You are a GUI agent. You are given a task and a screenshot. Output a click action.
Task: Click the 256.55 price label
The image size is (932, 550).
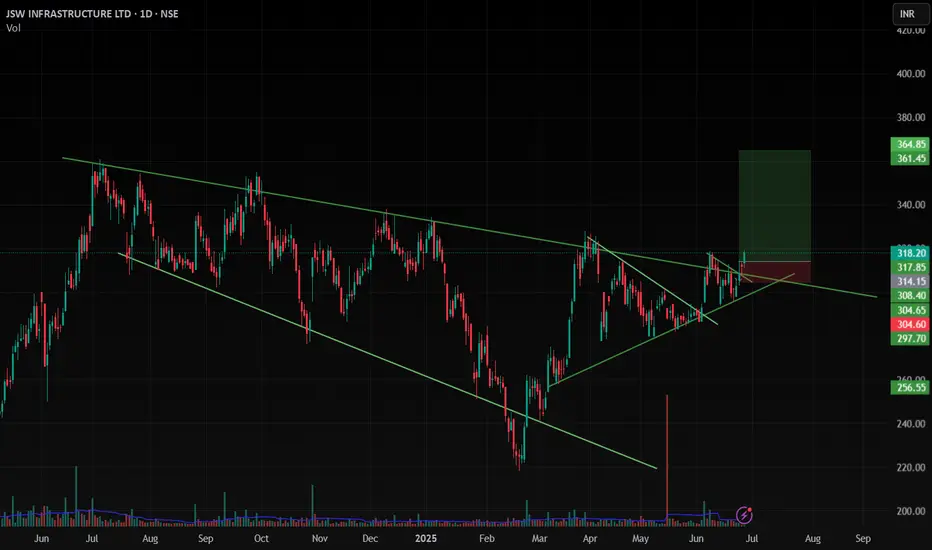[x=910, y=388]
